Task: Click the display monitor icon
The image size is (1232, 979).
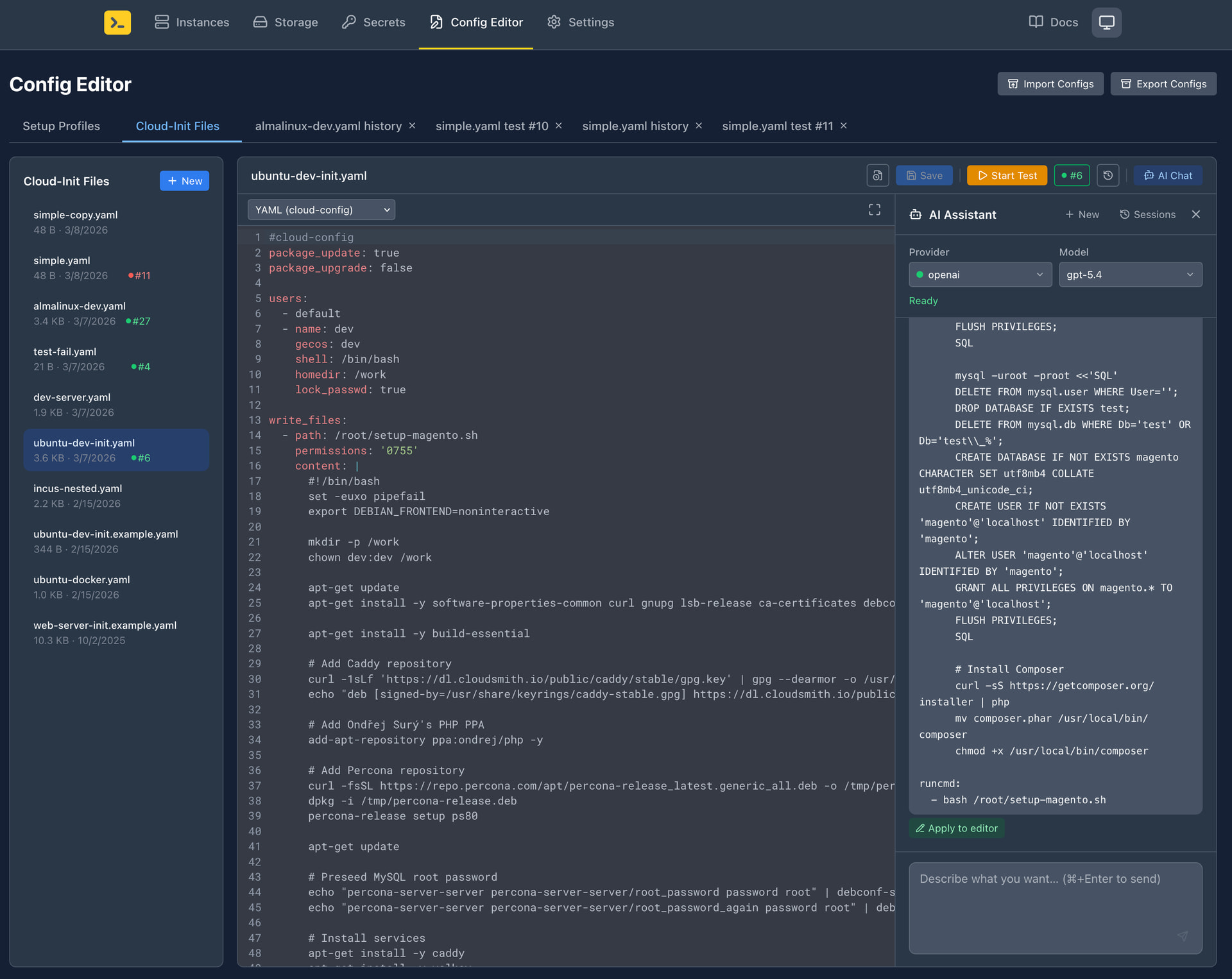Action: point(1106,22)
